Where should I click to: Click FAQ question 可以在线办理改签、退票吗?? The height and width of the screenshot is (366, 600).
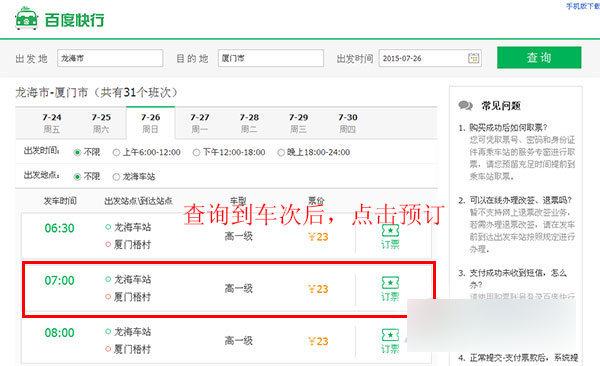[521, 200]
